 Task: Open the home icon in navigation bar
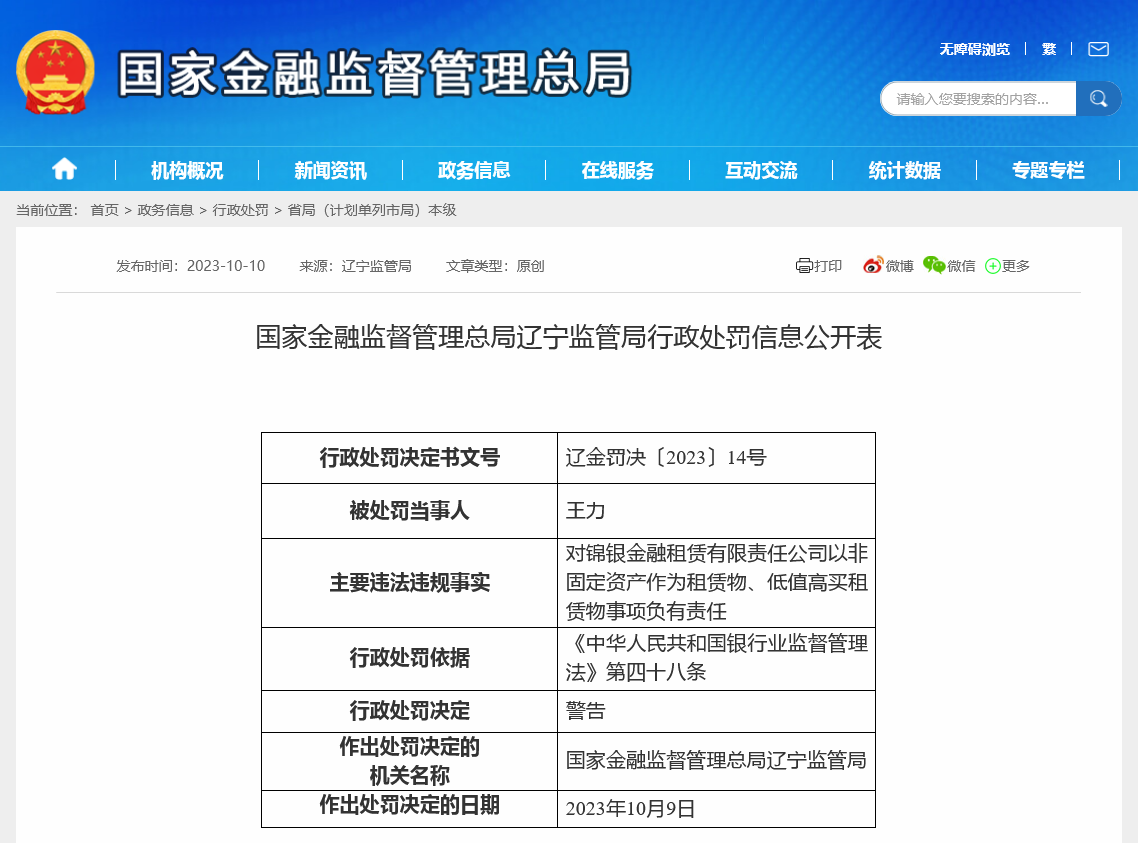[x=65, y=169]
